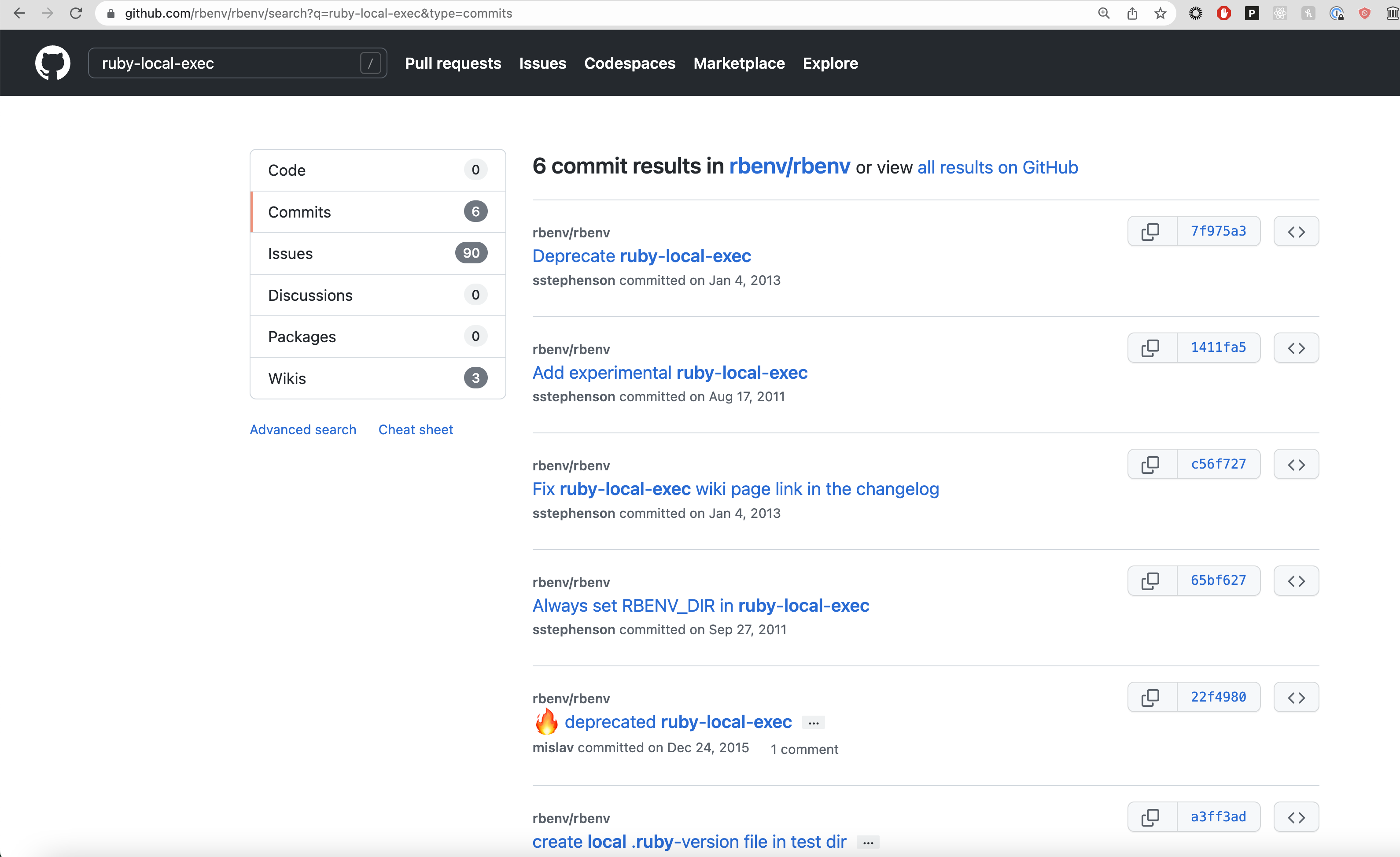Click the slash shortcut key hint in search
1400x857 pixels.
coord(370,63)
